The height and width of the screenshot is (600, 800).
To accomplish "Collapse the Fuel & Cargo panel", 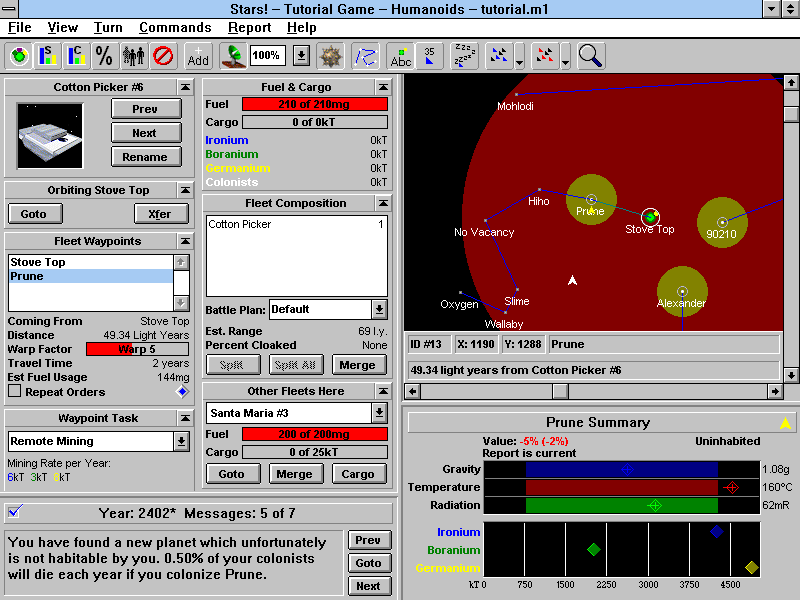I will 383,87.
